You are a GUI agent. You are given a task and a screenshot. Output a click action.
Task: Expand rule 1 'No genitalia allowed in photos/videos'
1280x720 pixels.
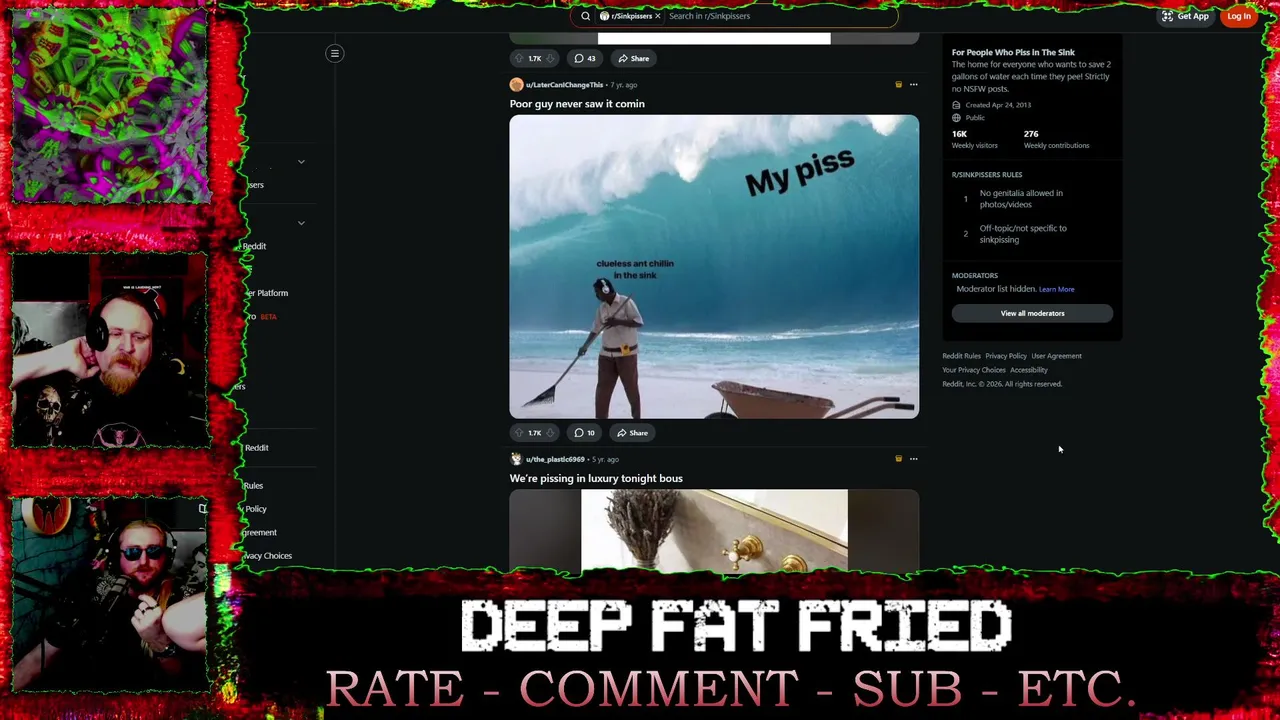tap(1032, 199)
